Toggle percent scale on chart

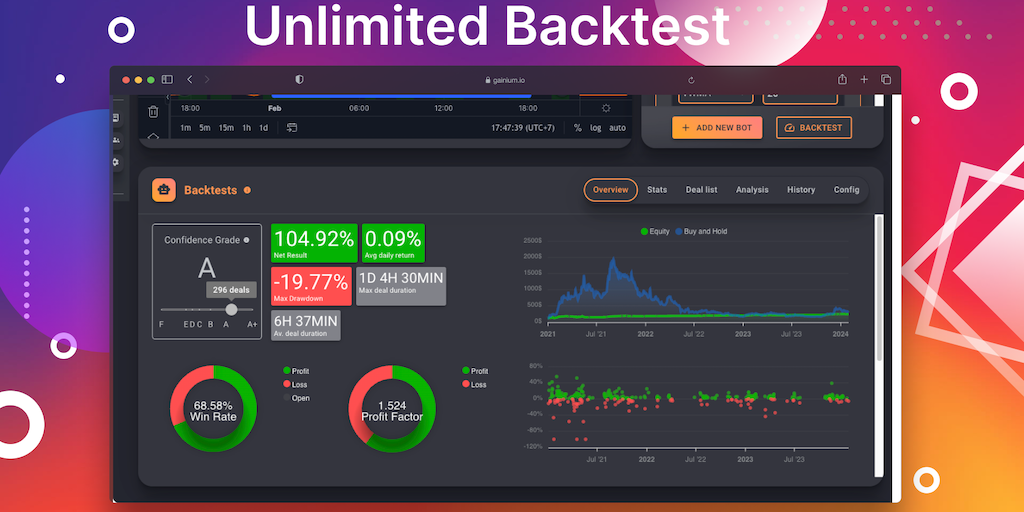coord(577,127)
